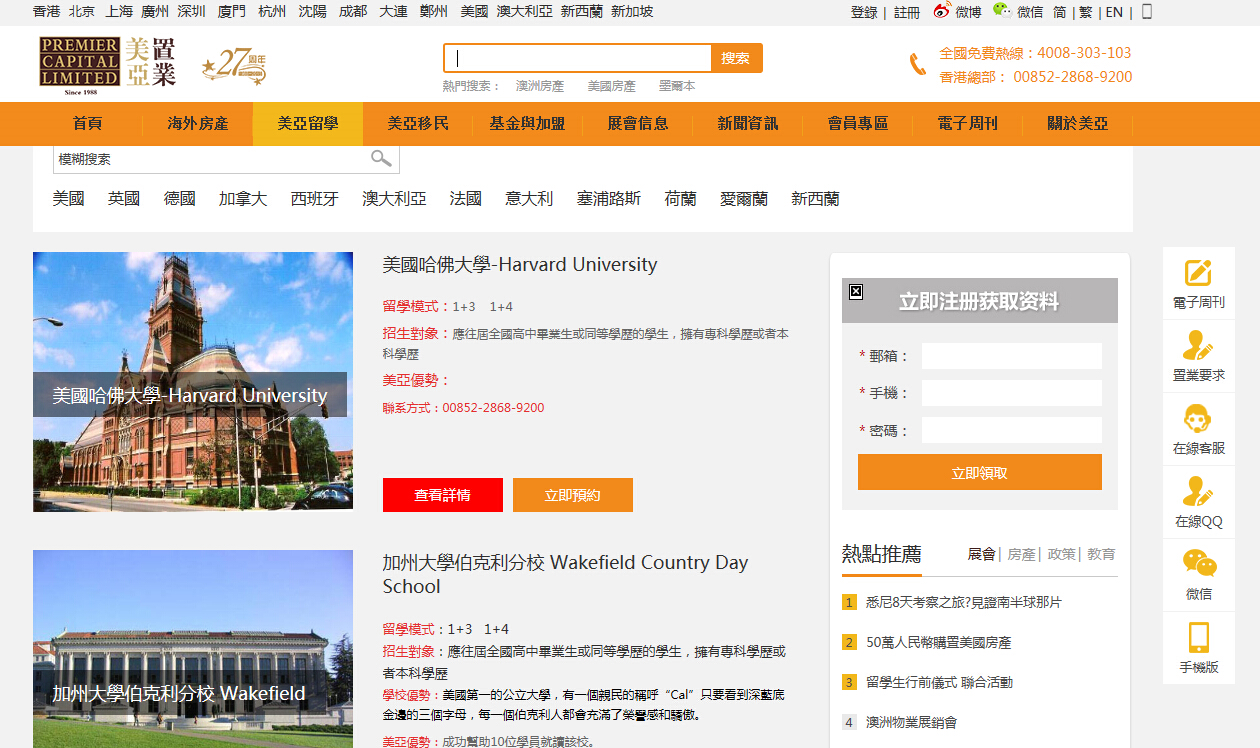The image size is (1260, 748).
Task: Click the orange phone hotline icon
Action: [x=917, y=65]
